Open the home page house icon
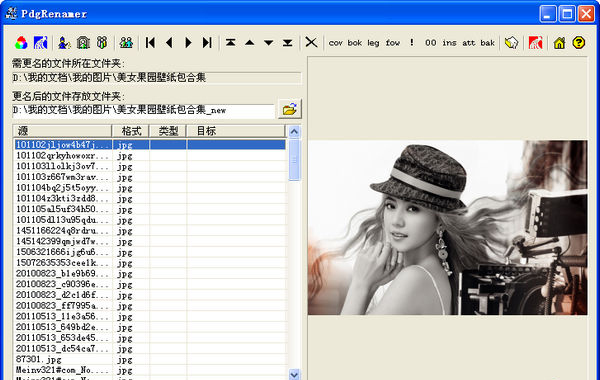Image resolution: width=600 pixels, height=380 pixels. (559, 42)
